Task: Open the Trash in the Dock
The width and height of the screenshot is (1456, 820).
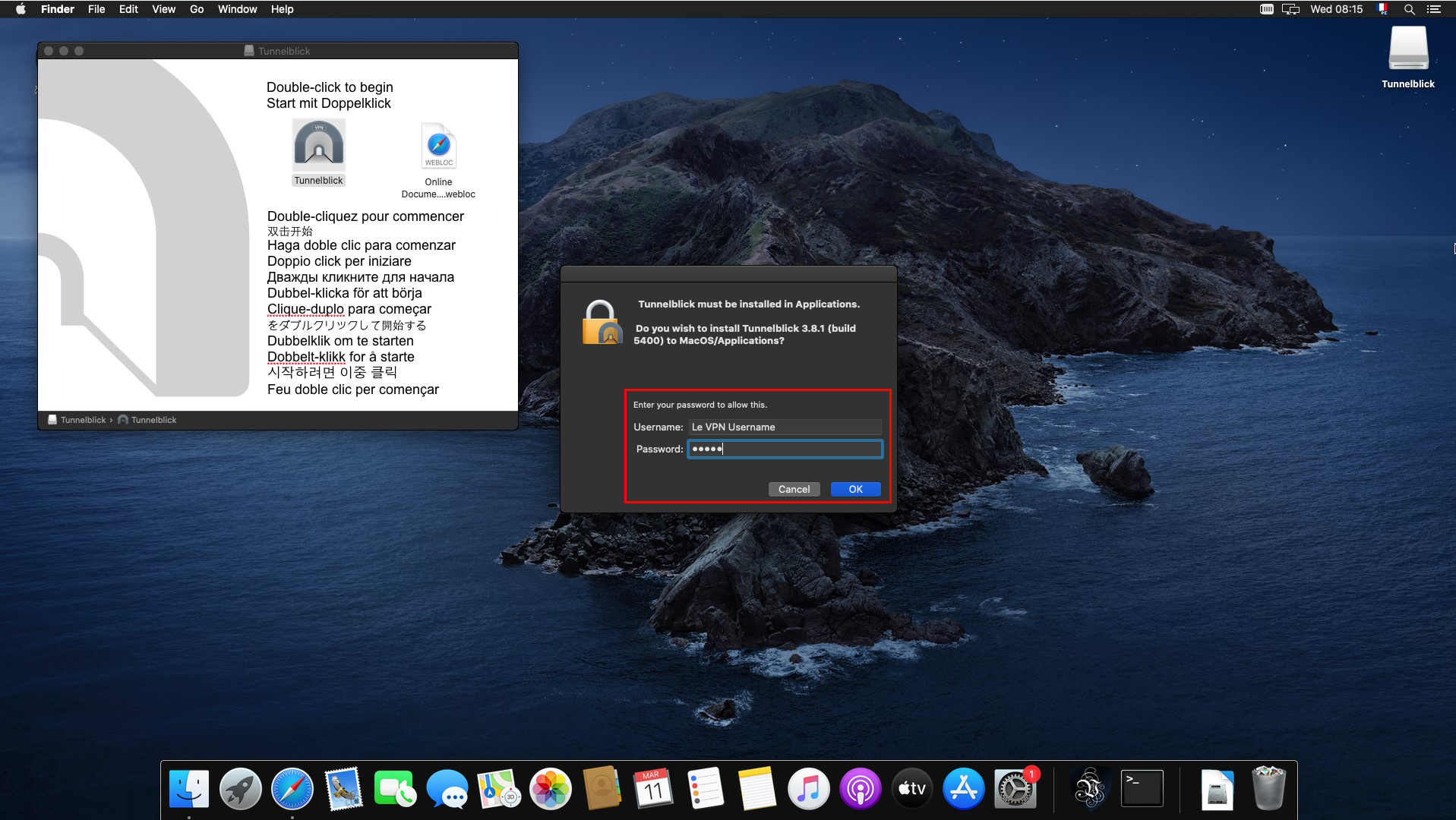Action: (x=1268, y=789)
